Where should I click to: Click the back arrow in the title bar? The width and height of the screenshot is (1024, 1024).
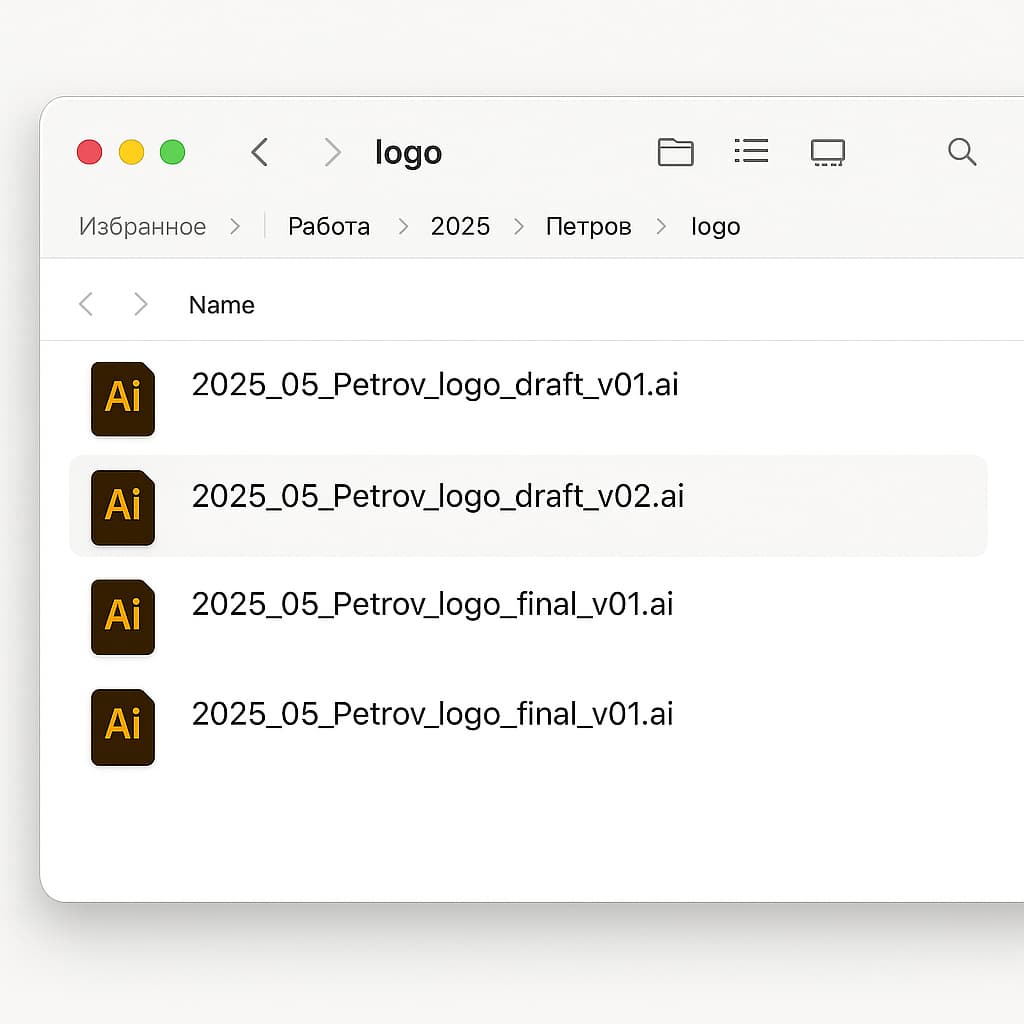(x=259, y=152)
